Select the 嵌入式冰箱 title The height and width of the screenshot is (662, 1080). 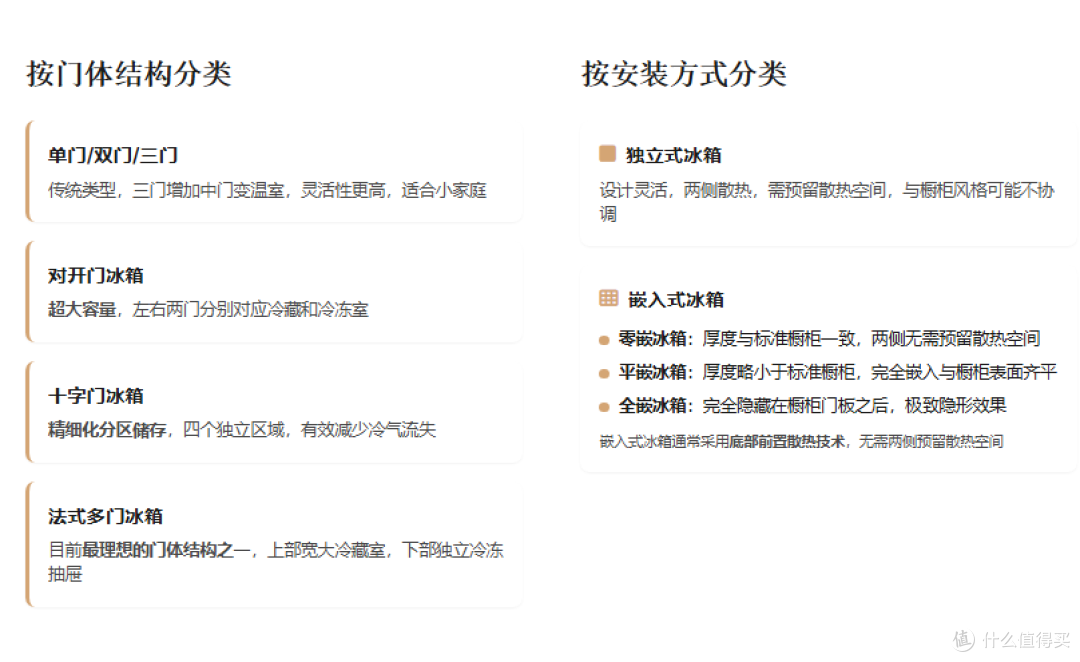tap(676, 300)
